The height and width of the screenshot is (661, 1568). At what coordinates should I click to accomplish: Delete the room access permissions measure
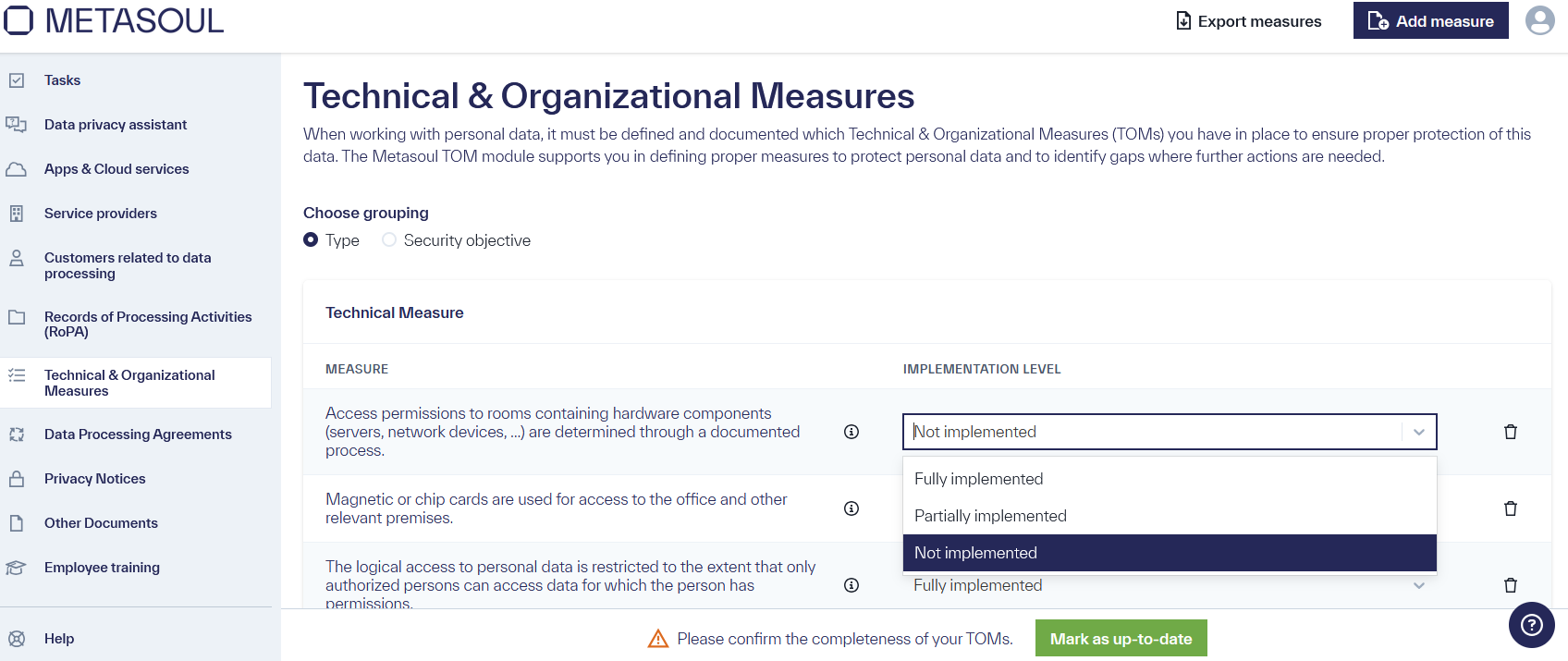coord(1511,432)
